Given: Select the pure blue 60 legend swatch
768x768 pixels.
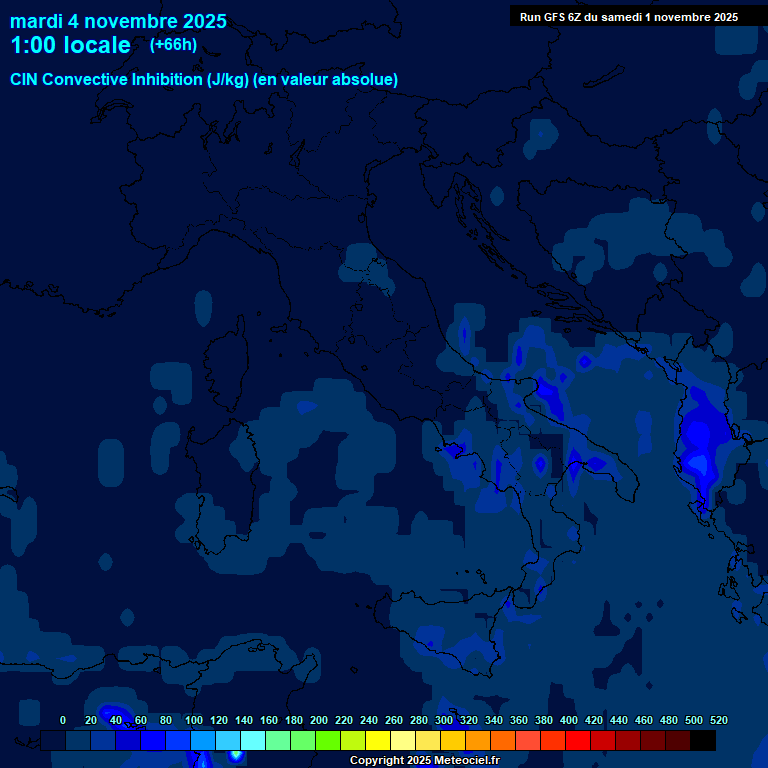Looking at the screenshot, I should [153, 741].
